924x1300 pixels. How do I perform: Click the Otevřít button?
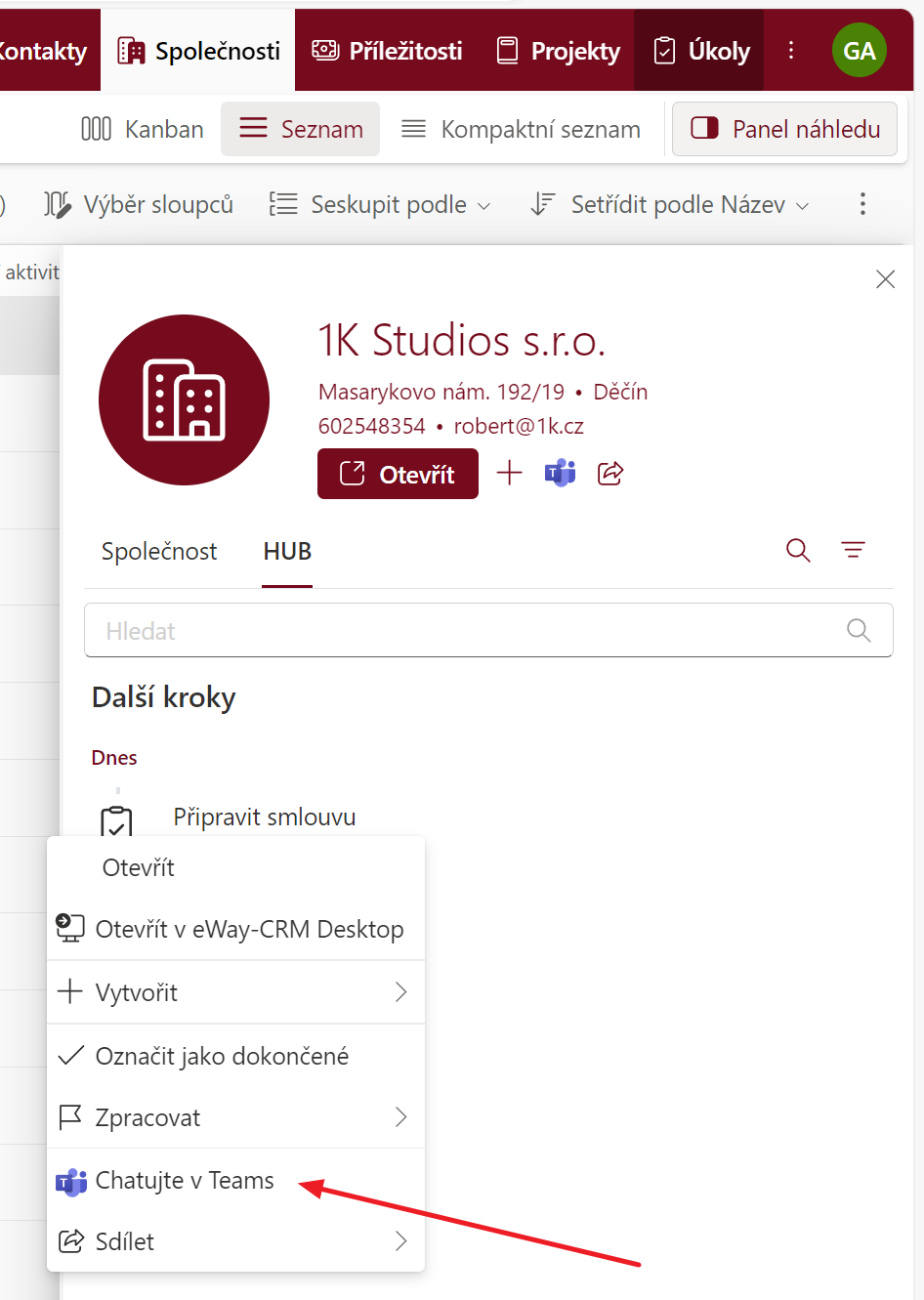(398, 474)
